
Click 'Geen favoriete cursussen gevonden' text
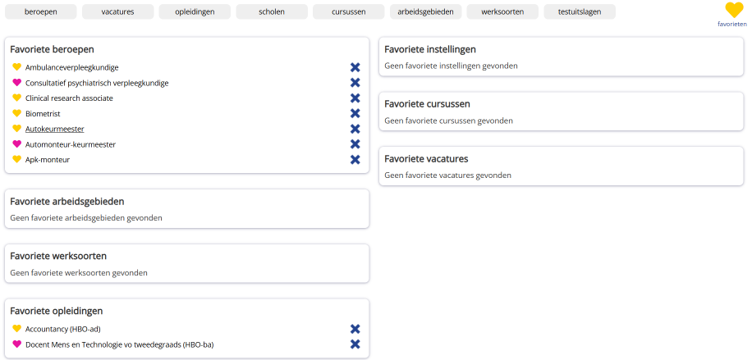pos(448,121)
